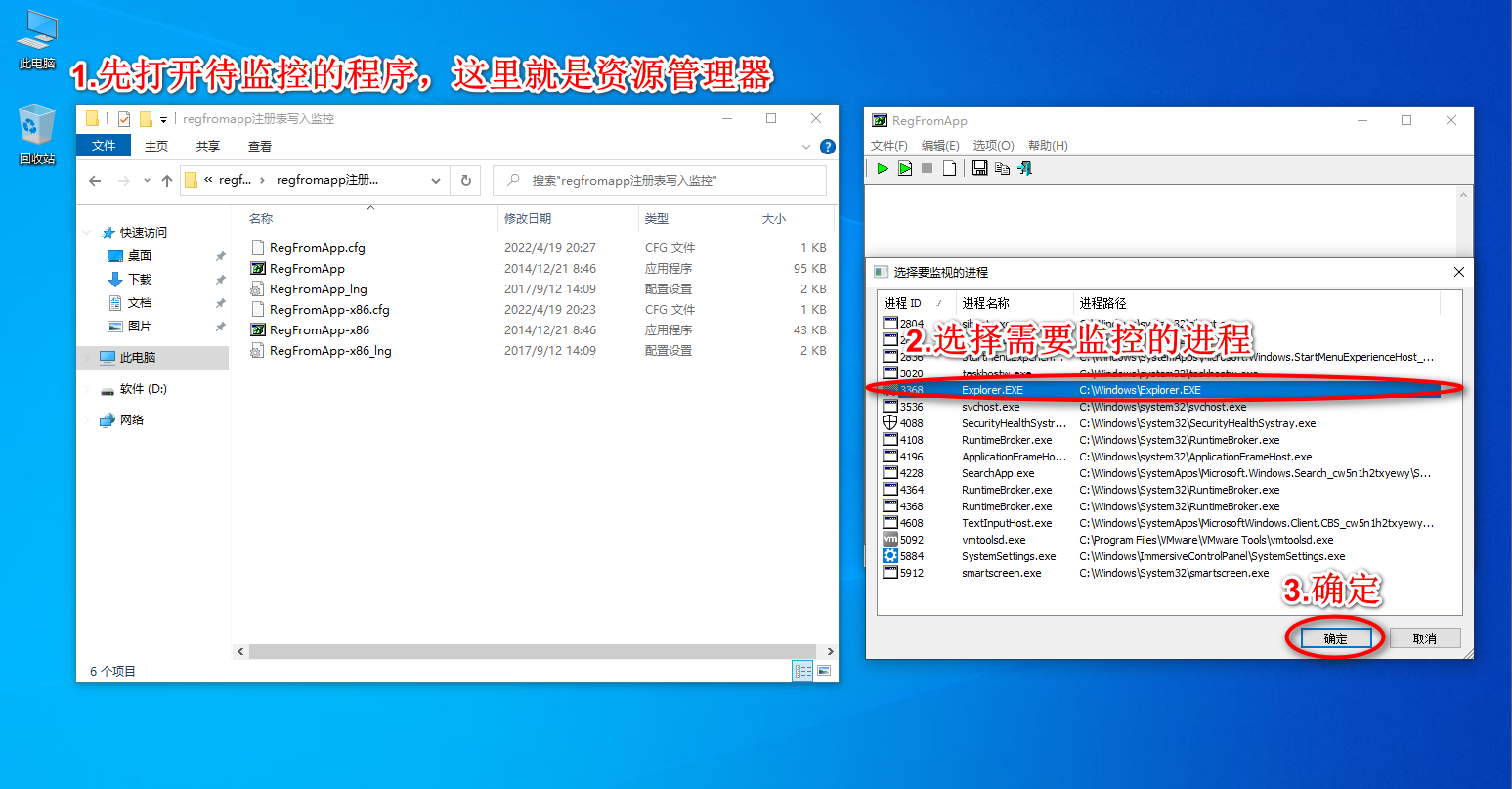The width and height of the screenshot is (1512, 789).
Task: Sort processes by 进程路径 column
Action: tap(1256, 303)
